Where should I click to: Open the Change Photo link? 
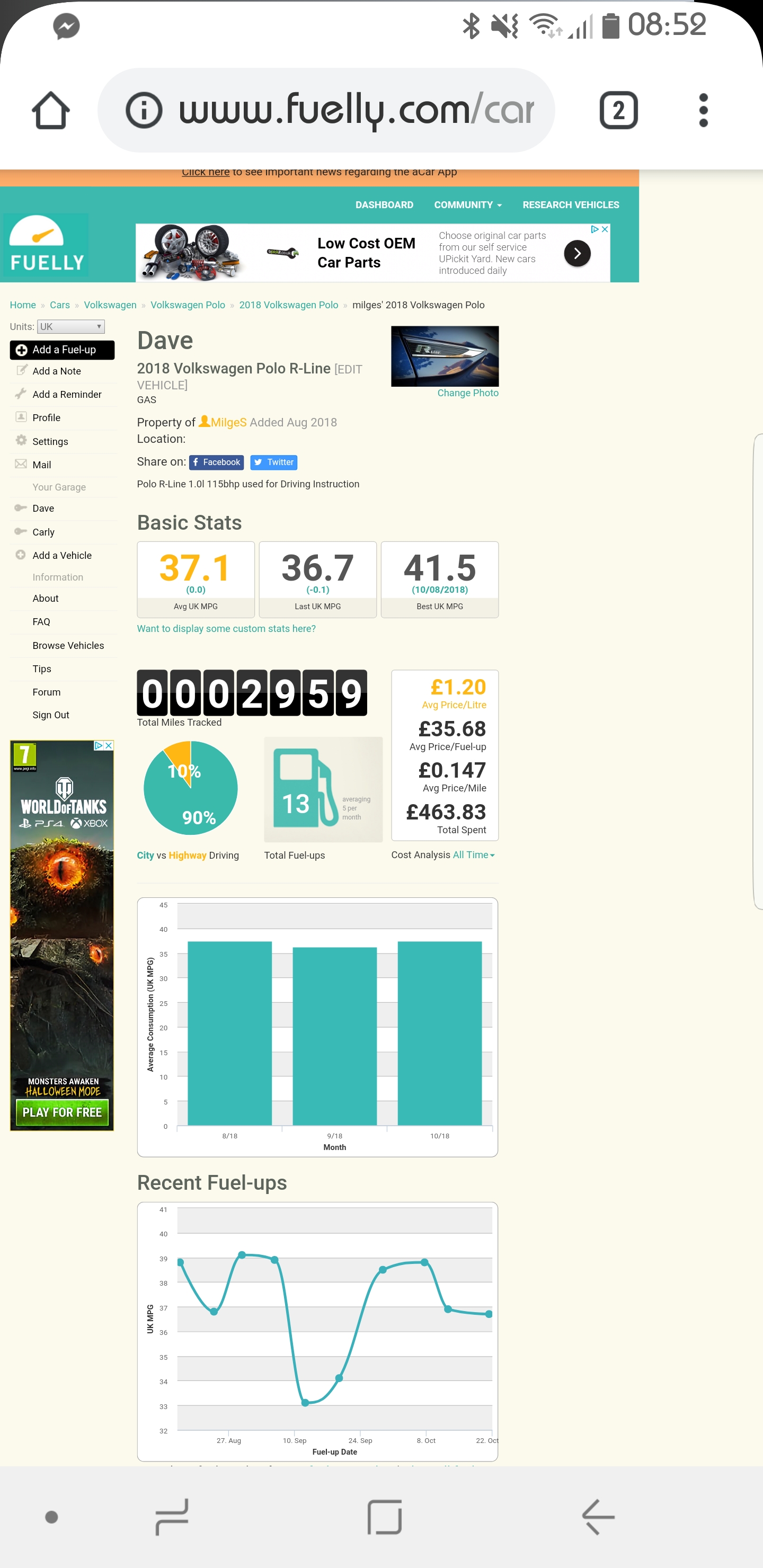(468, 393)
